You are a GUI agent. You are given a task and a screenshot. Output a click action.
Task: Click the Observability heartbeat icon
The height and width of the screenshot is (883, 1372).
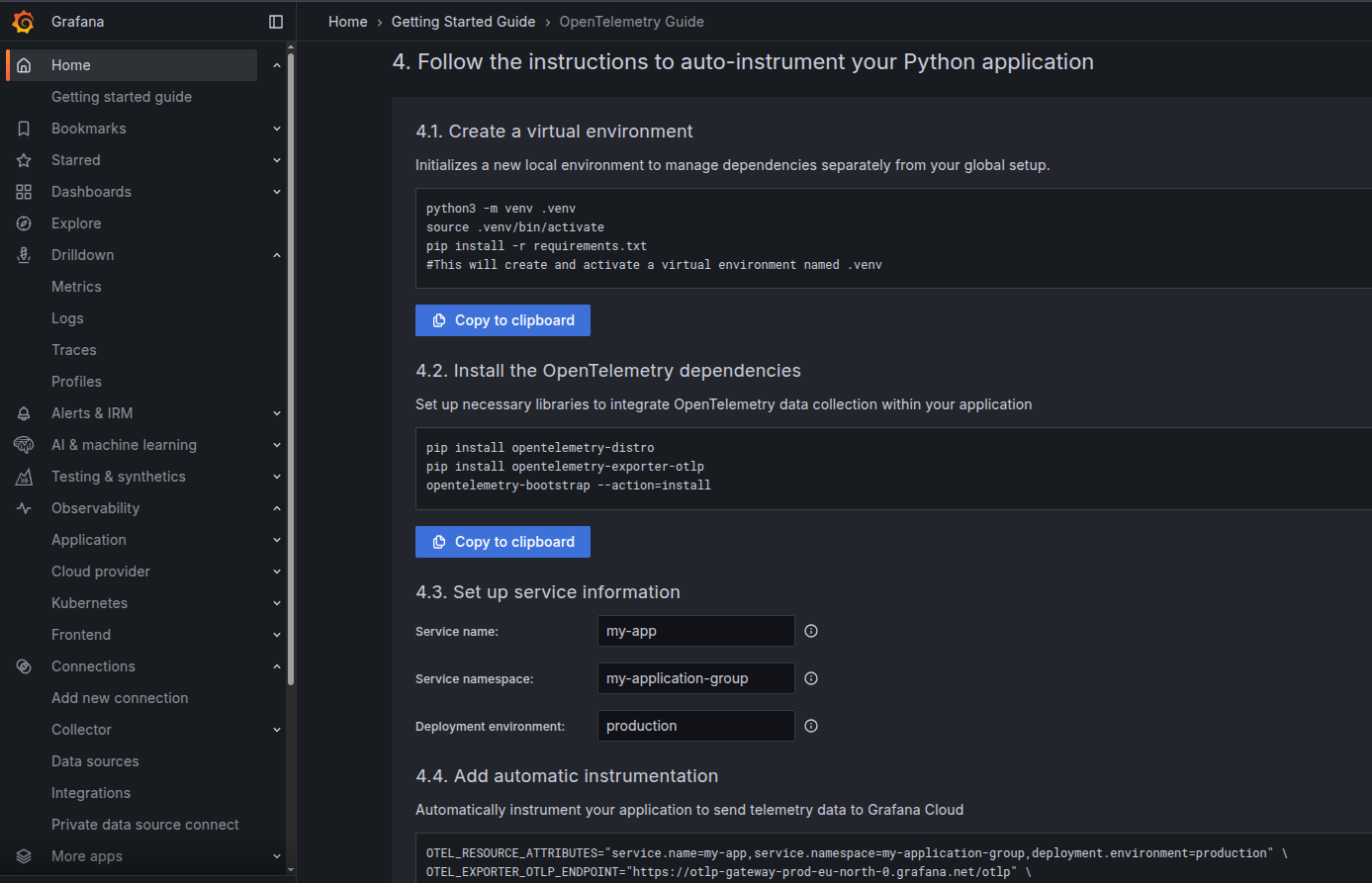pos(24,508)
